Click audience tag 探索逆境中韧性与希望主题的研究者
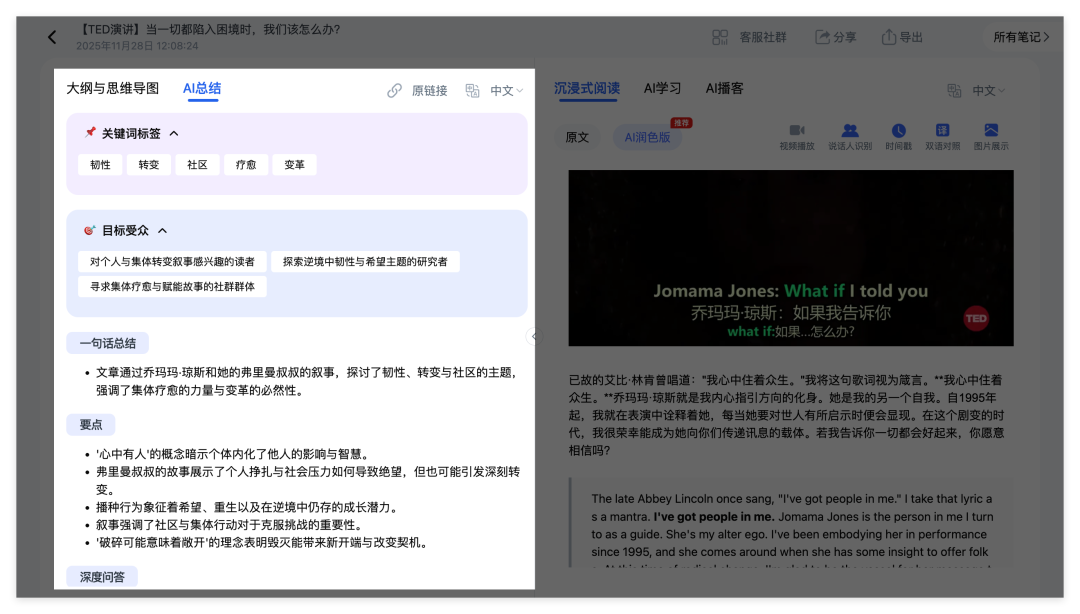This screenshot has width=1080, height=614. [365, 262]
